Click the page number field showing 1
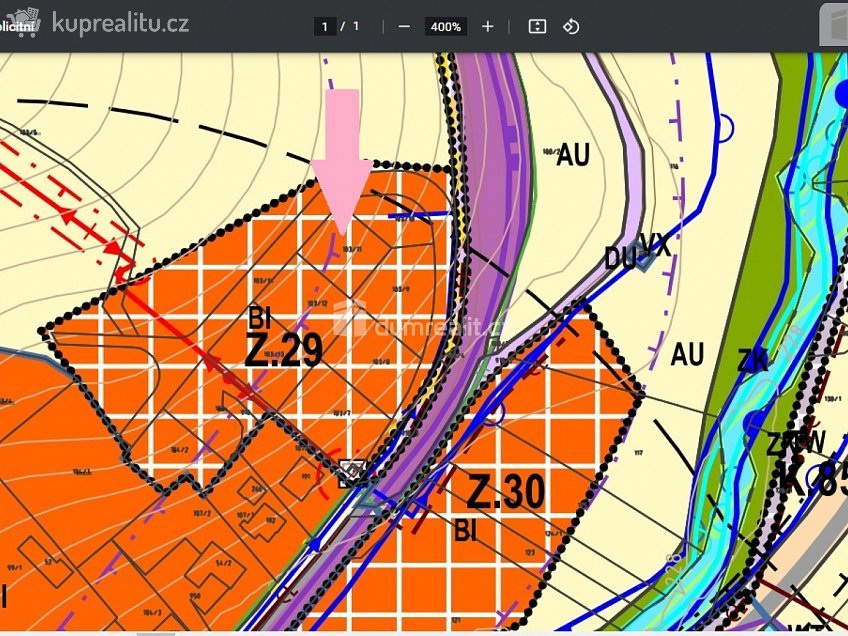Screen dimensions: 848x636 (324, 27)
